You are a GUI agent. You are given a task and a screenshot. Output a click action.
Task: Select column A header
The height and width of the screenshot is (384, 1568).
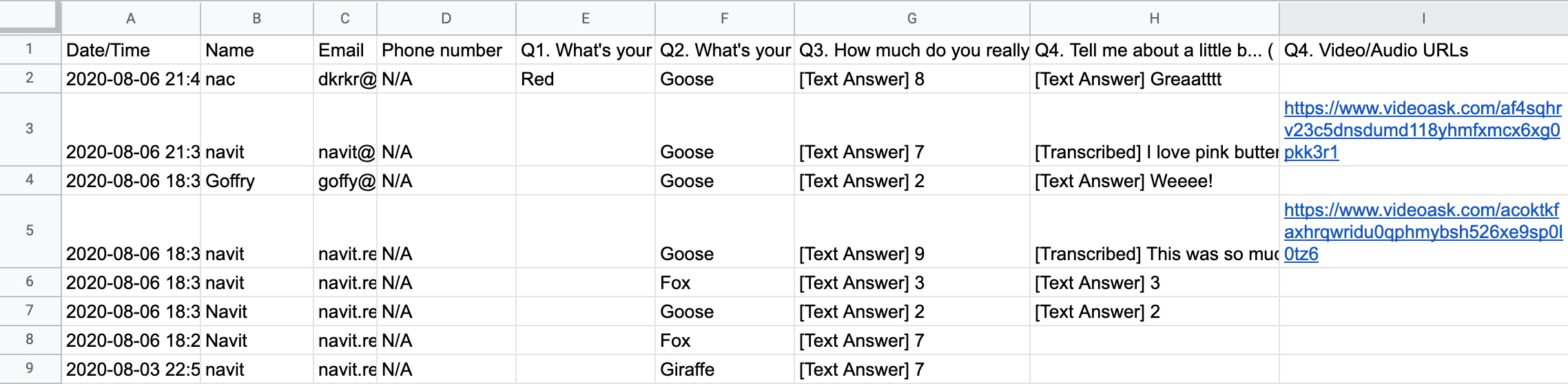(x=131, y=19)
